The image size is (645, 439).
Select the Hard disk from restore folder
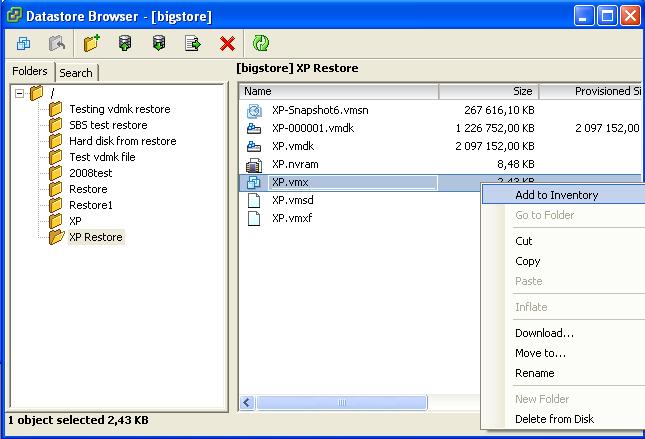tap(123, 141)
